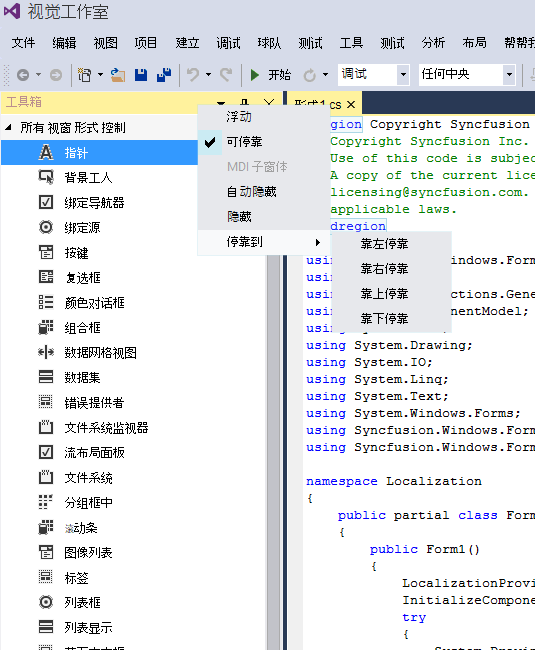Click the save all icon

pos(164,75)
